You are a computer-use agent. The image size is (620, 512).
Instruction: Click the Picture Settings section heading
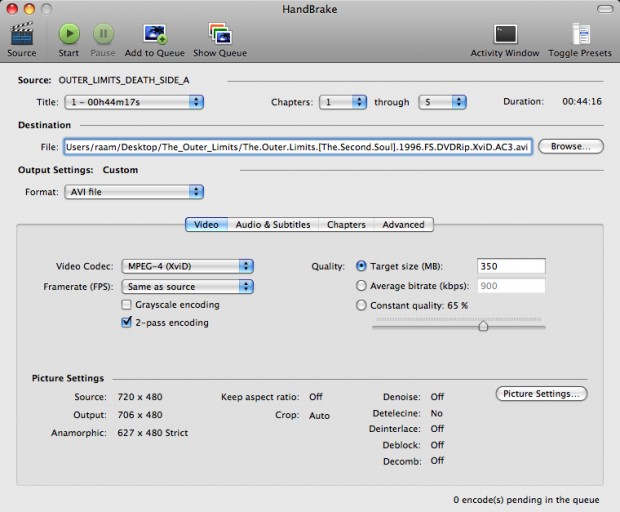[x=68, y=378]
